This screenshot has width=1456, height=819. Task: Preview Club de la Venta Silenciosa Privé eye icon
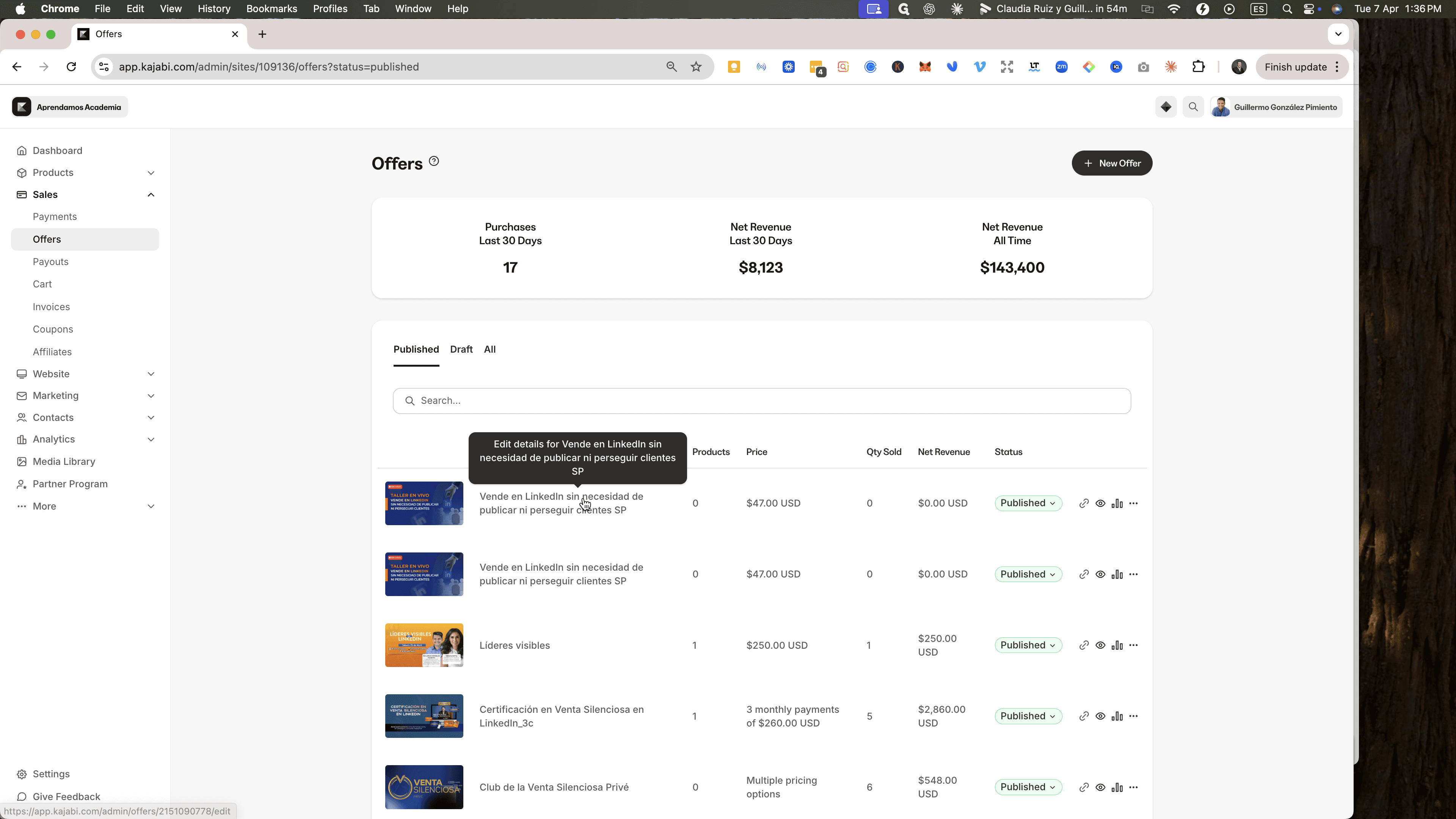click(x=1100, y=787)
